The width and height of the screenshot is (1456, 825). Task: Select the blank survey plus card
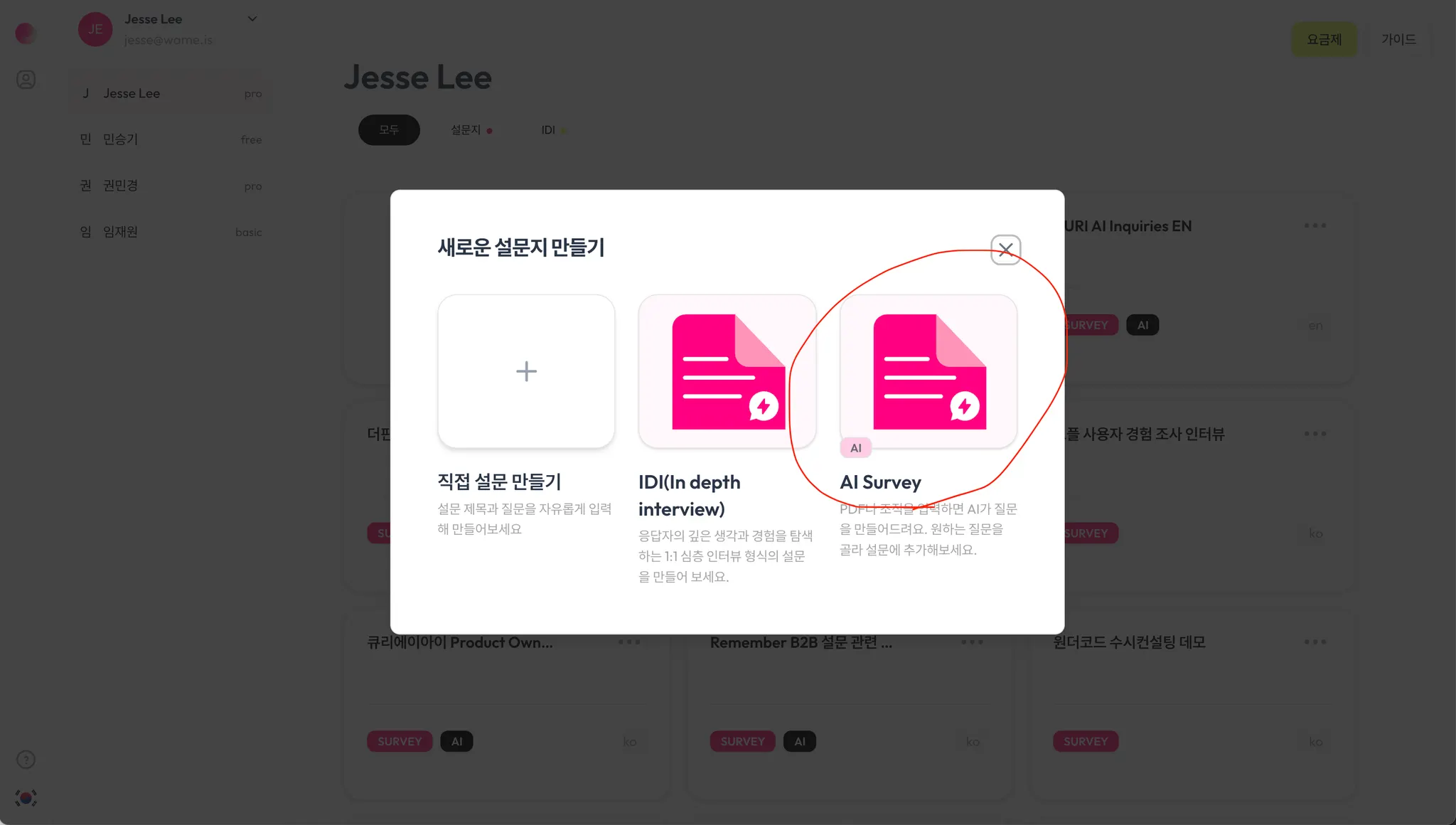(x=526, y=371)
